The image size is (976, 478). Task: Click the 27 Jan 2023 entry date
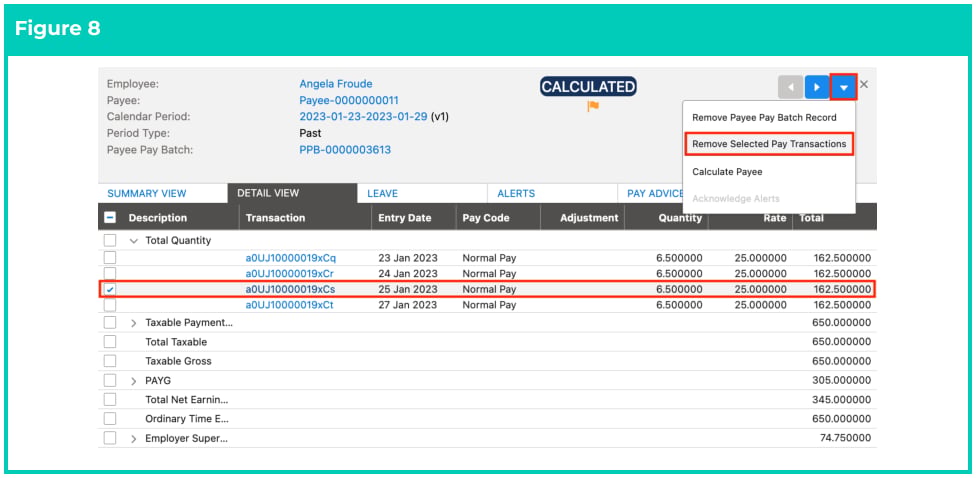click(408, 305)
